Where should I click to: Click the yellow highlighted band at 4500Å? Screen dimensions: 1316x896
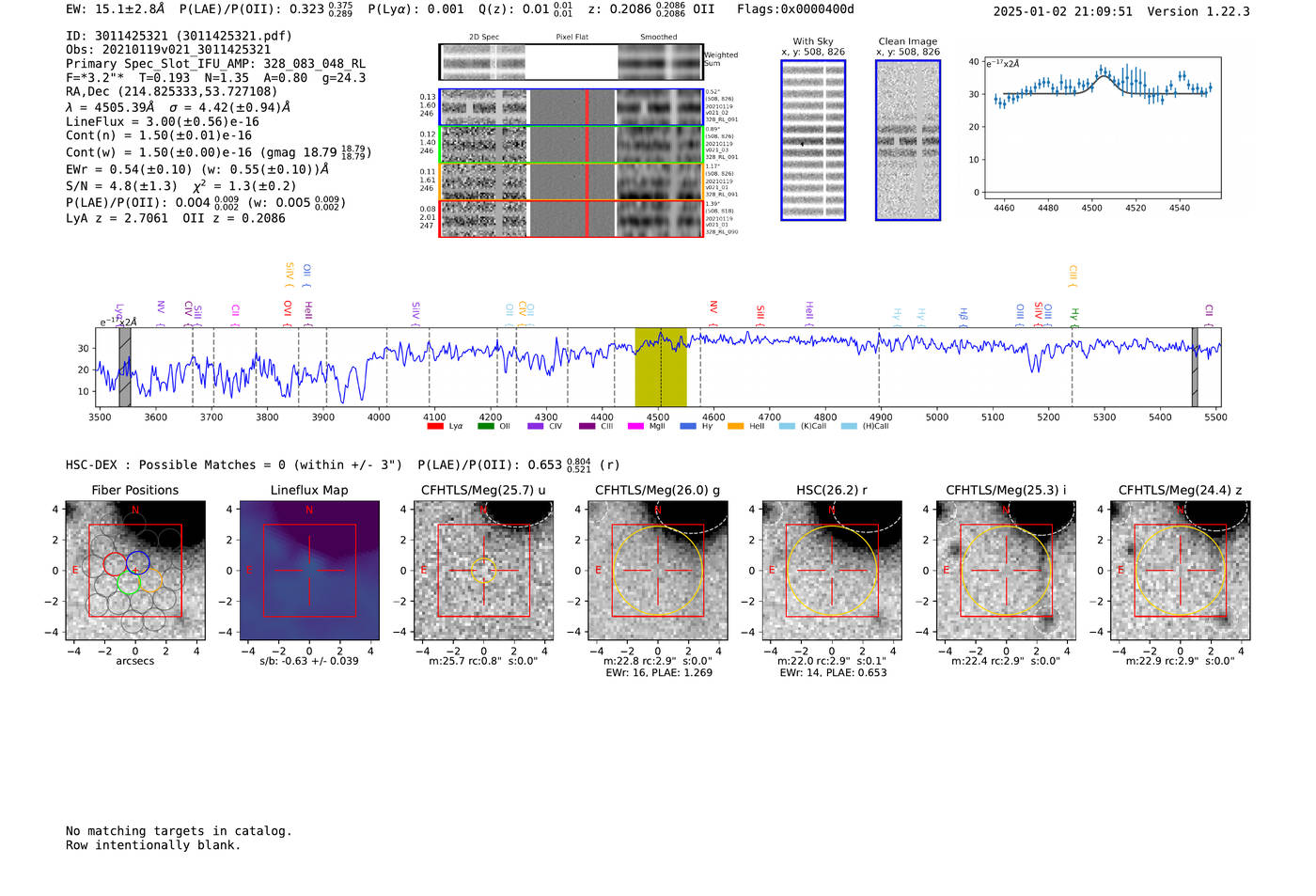point(661,367)
